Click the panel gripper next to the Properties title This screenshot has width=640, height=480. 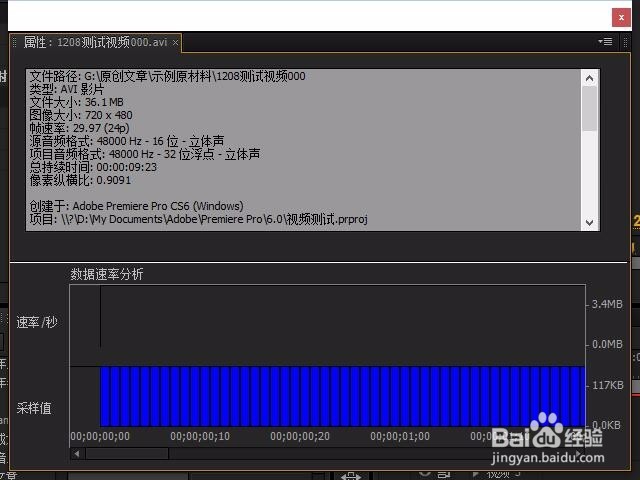[x=15, y=42]
